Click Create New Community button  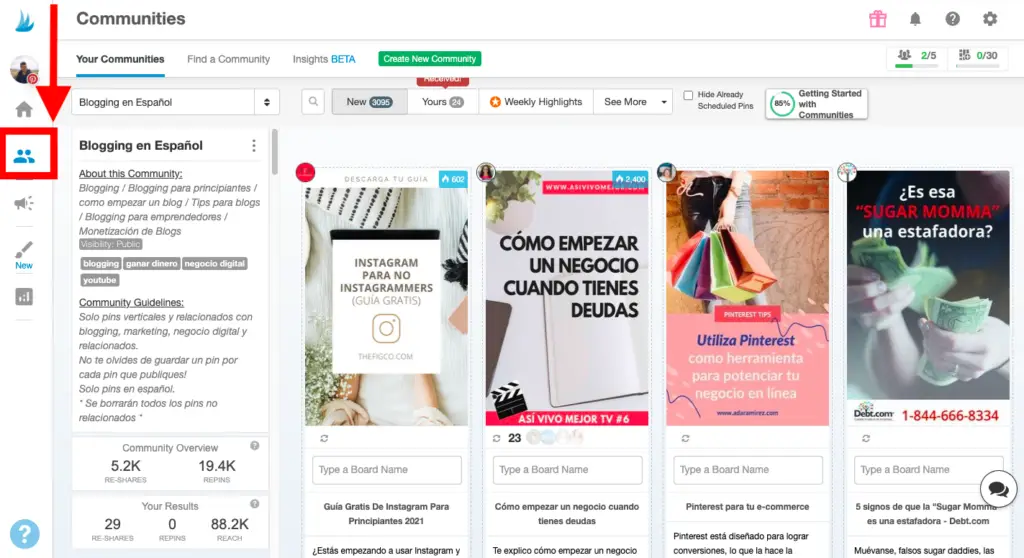(x=430, y=59)
